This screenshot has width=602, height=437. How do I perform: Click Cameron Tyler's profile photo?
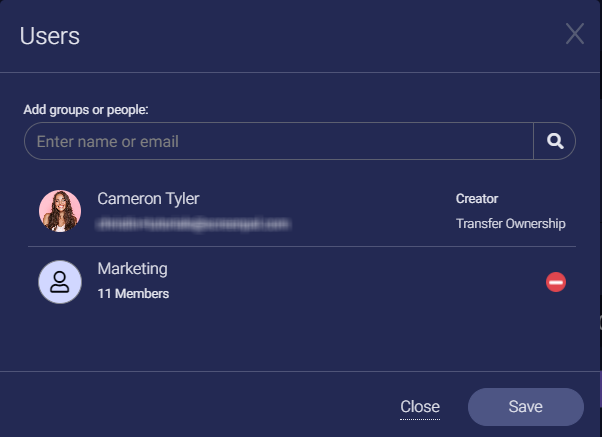60,211
